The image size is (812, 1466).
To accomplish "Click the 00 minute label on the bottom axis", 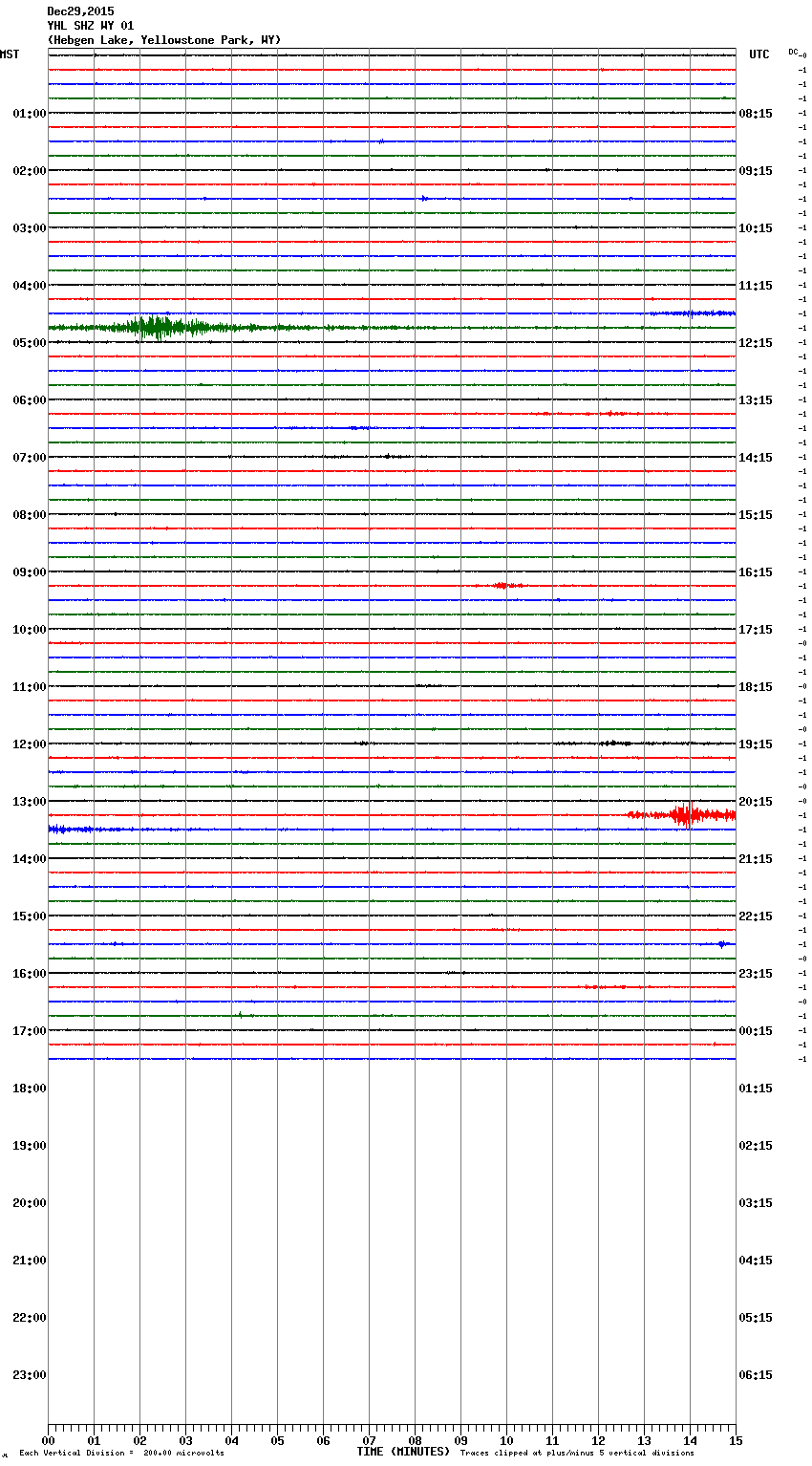I will click(48, 1440).
